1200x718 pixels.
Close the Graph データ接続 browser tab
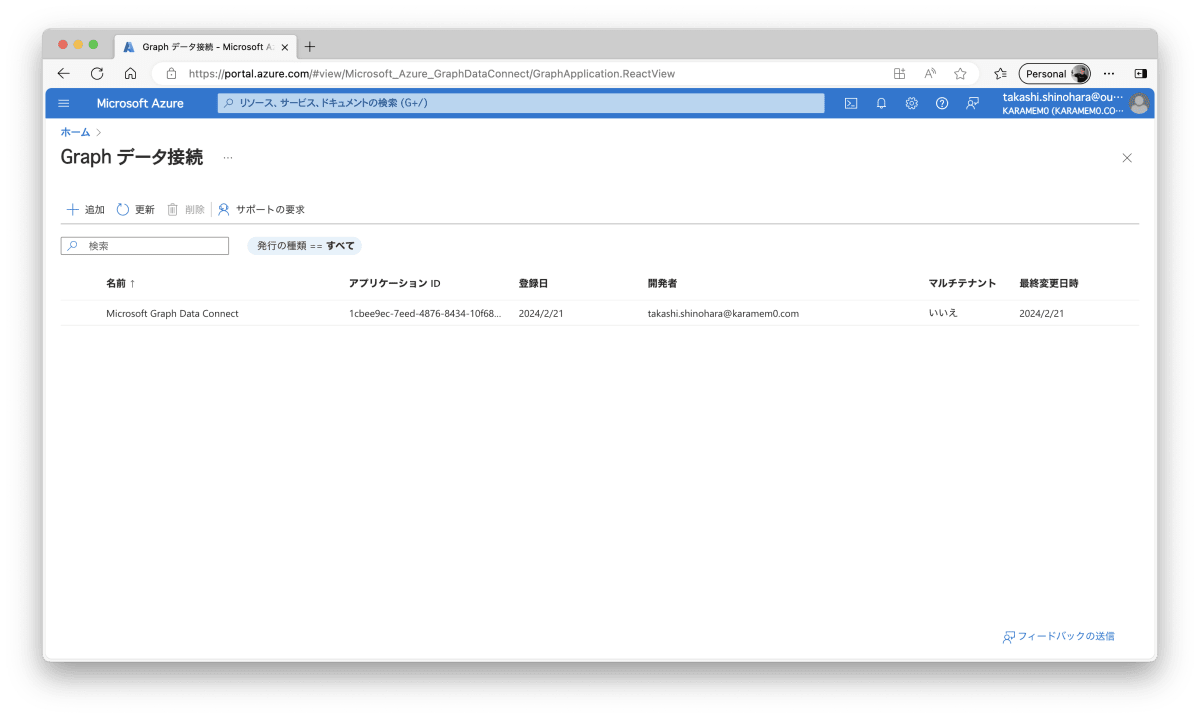(285, 47)
